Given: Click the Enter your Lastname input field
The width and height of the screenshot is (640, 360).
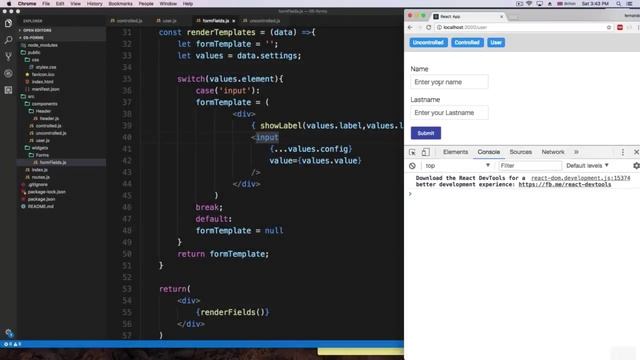Looking at the screenshot, I should 449,113.
